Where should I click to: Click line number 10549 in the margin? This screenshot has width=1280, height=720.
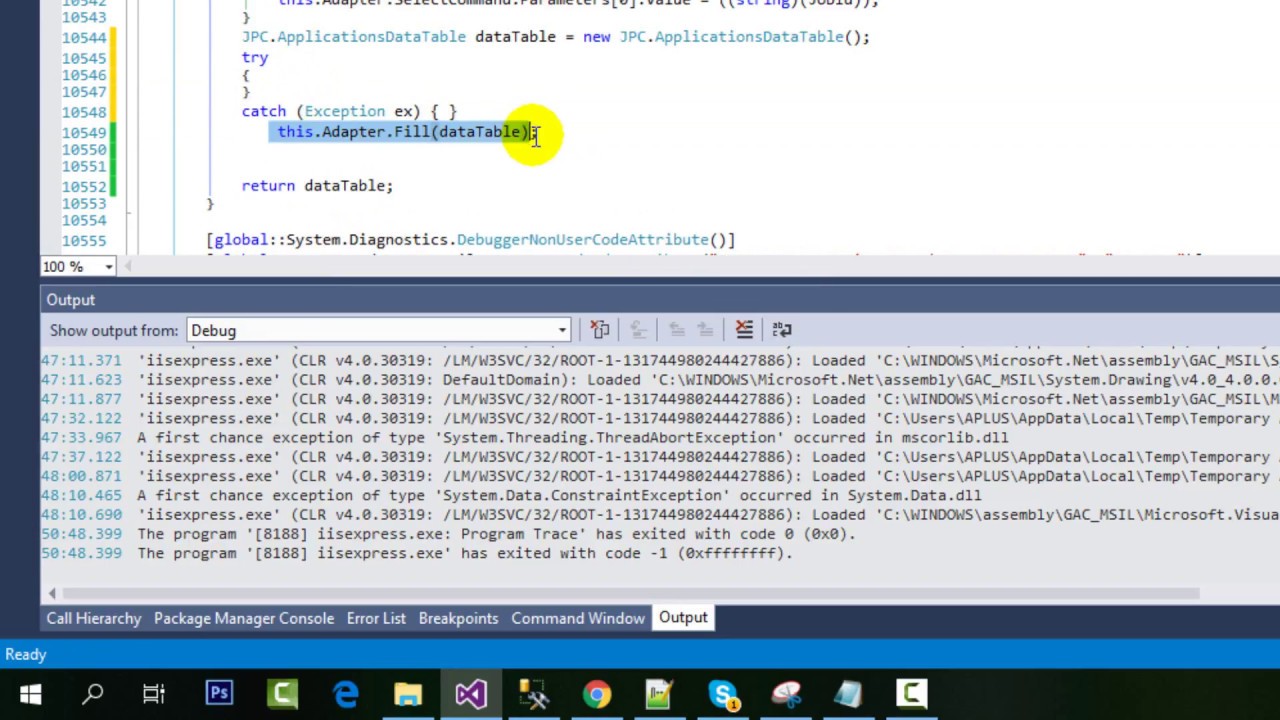click(x=84, y=132)
